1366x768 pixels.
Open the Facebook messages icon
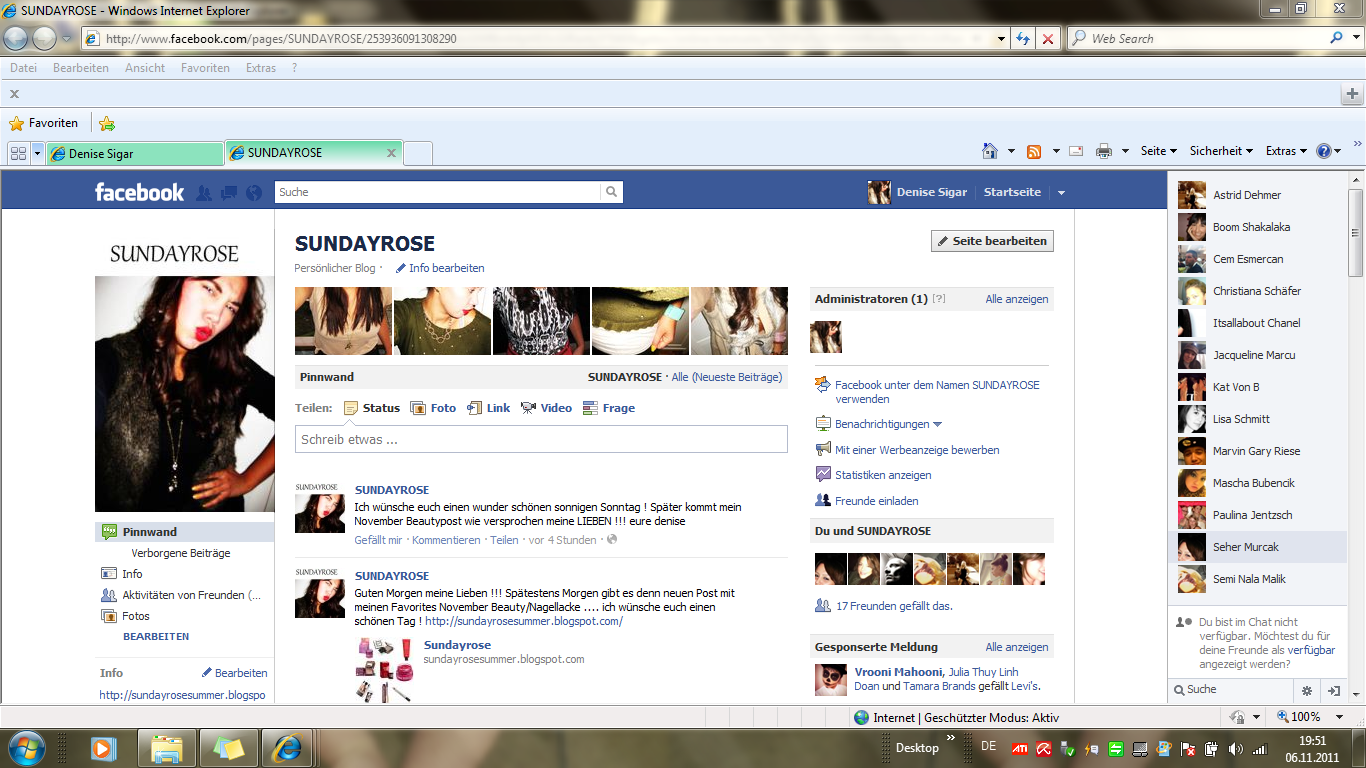point(229,193)
